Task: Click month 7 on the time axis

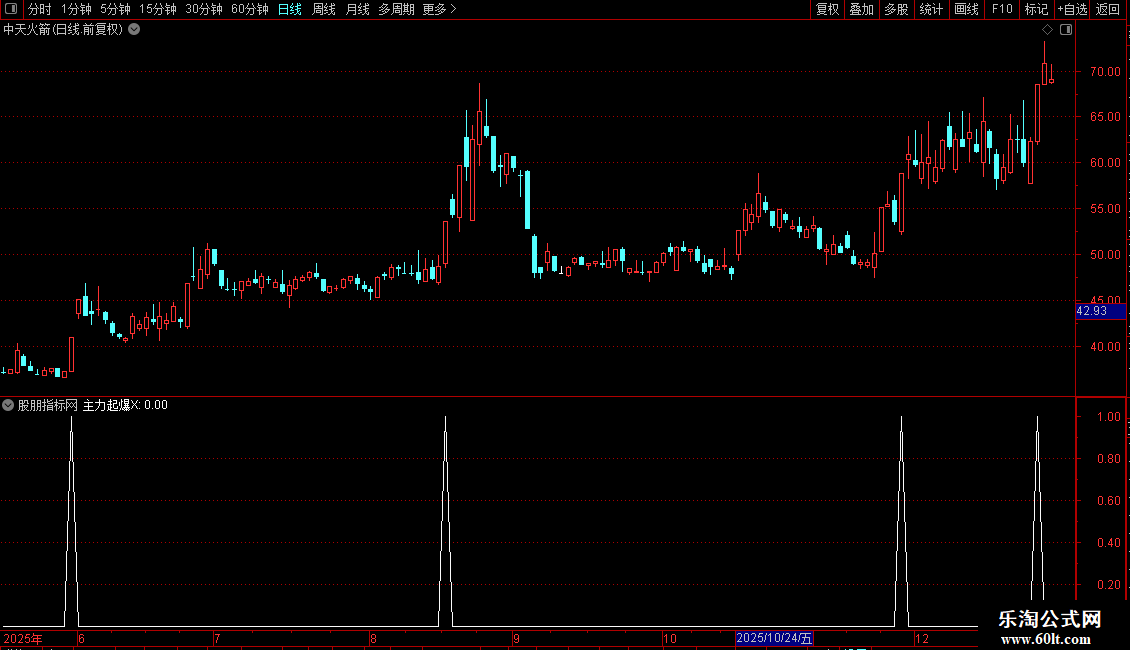Action: pyautogui.click(x=217, y=638)
